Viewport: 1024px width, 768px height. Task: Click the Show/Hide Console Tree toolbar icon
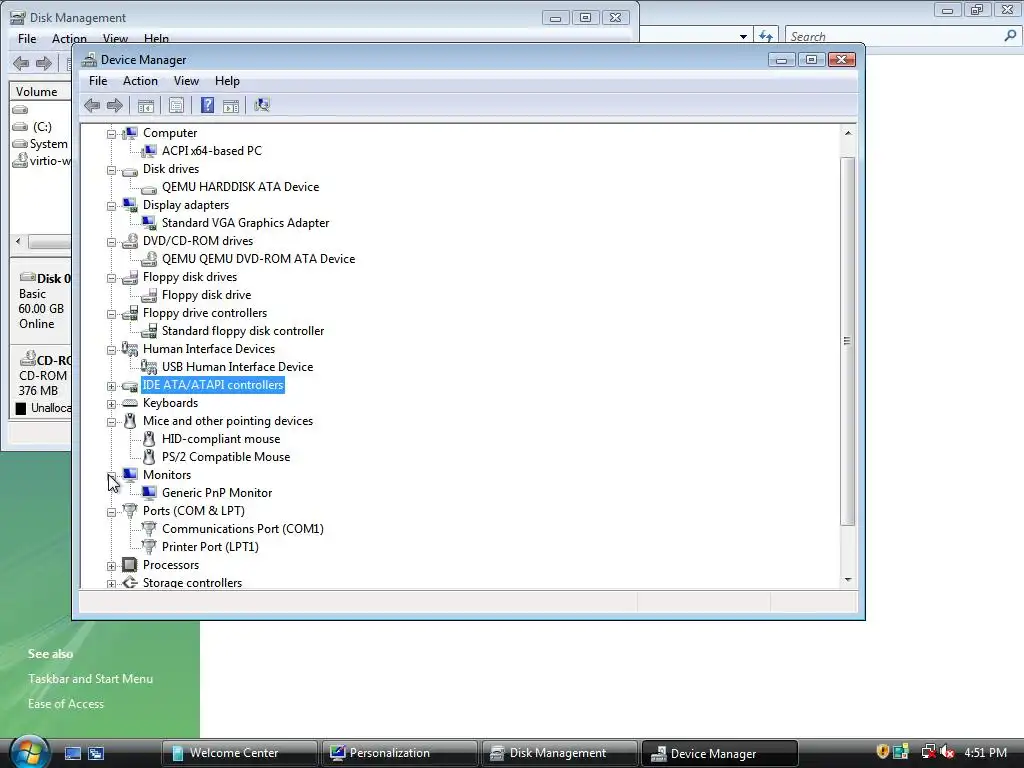(146, 105)
